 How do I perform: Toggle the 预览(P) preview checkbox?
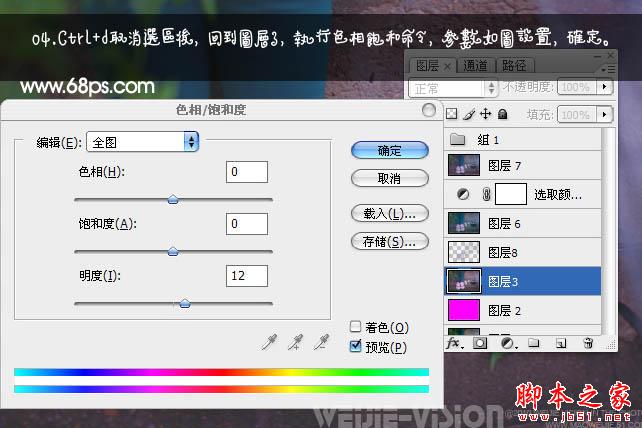pyautogui.click(x=355, y=346)
